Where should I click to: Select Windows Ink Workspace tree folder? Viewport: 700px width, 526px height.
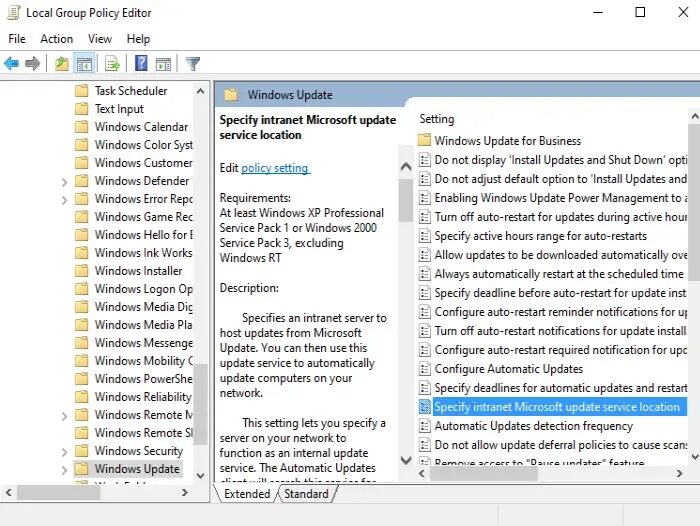pyautogui.click(x=143, y=253)
